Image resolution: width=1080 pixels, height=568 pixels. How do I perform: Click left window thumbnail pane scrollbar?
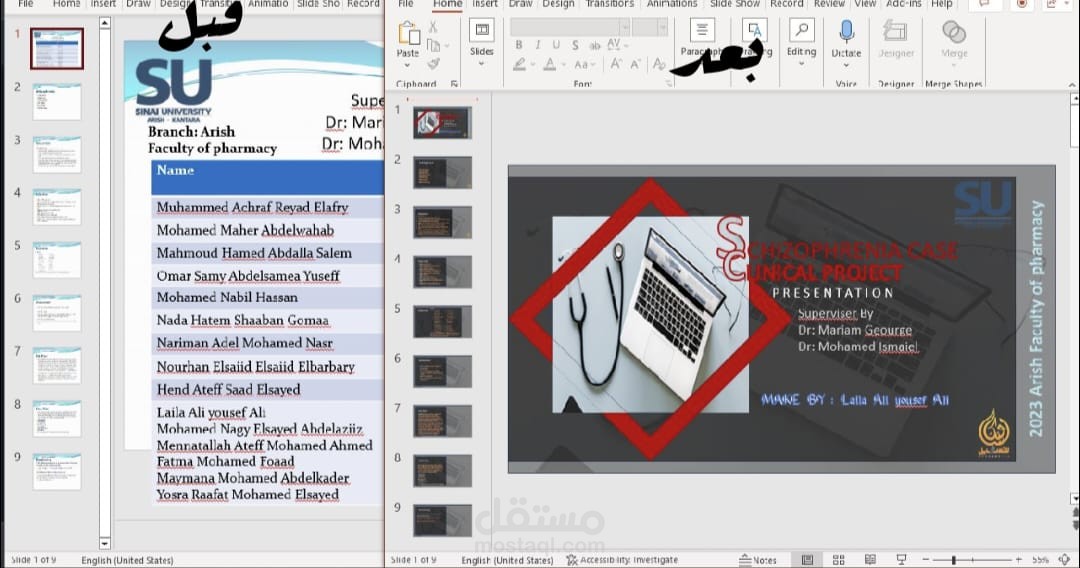pos(105,282)
